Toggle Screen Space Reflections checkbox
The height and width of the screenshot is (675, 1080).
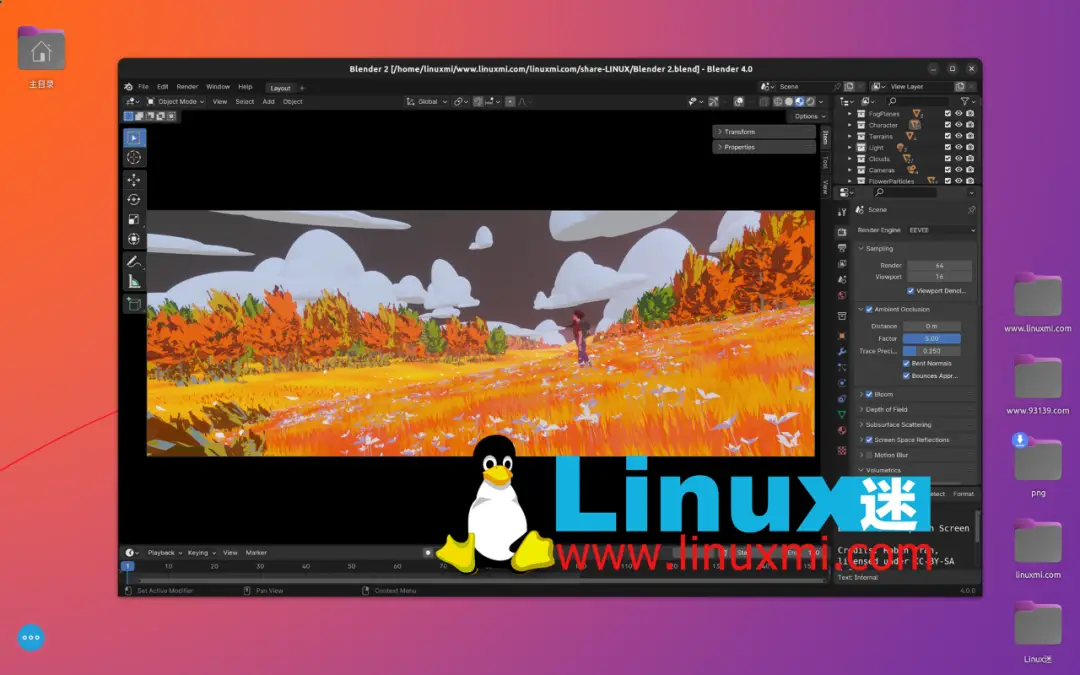pos(869,440)
